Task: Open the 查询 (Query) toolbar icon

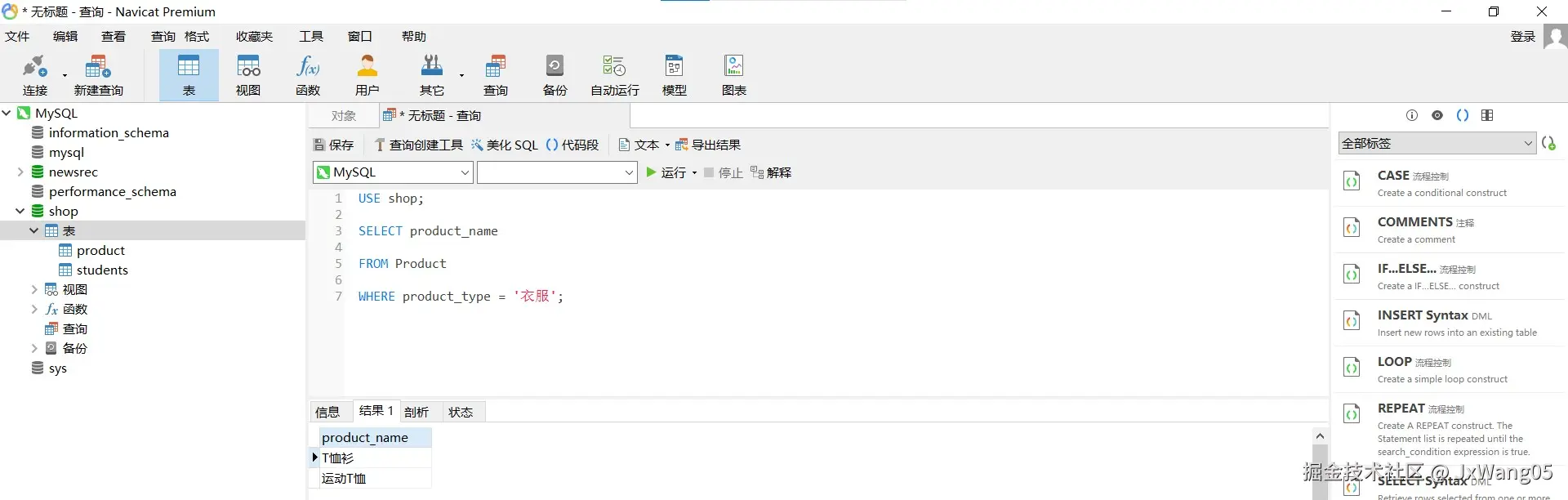Action: coord(495,75)
